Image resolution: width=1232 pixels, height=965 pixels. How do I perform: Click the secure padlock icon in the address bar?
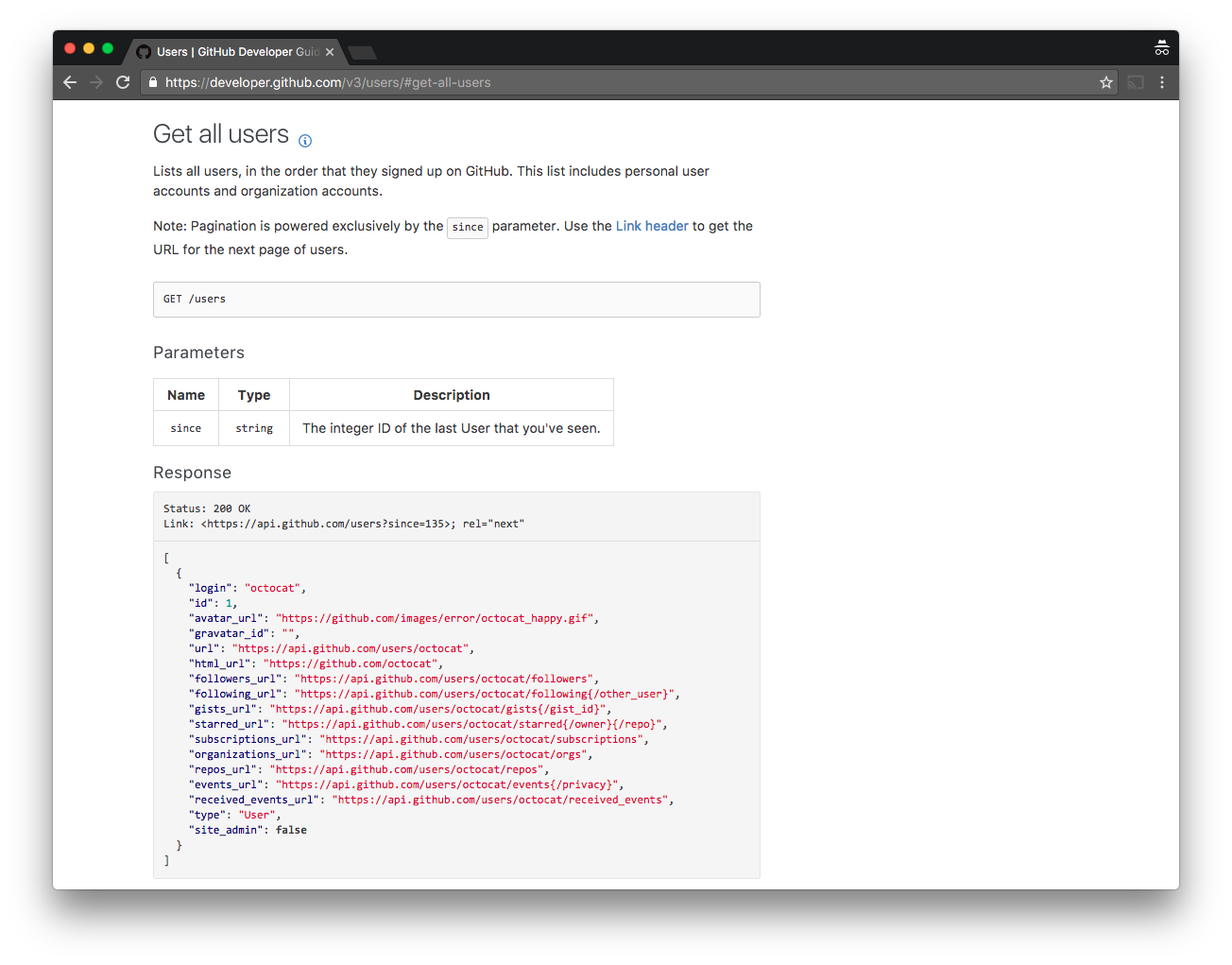tap(153, 82)
